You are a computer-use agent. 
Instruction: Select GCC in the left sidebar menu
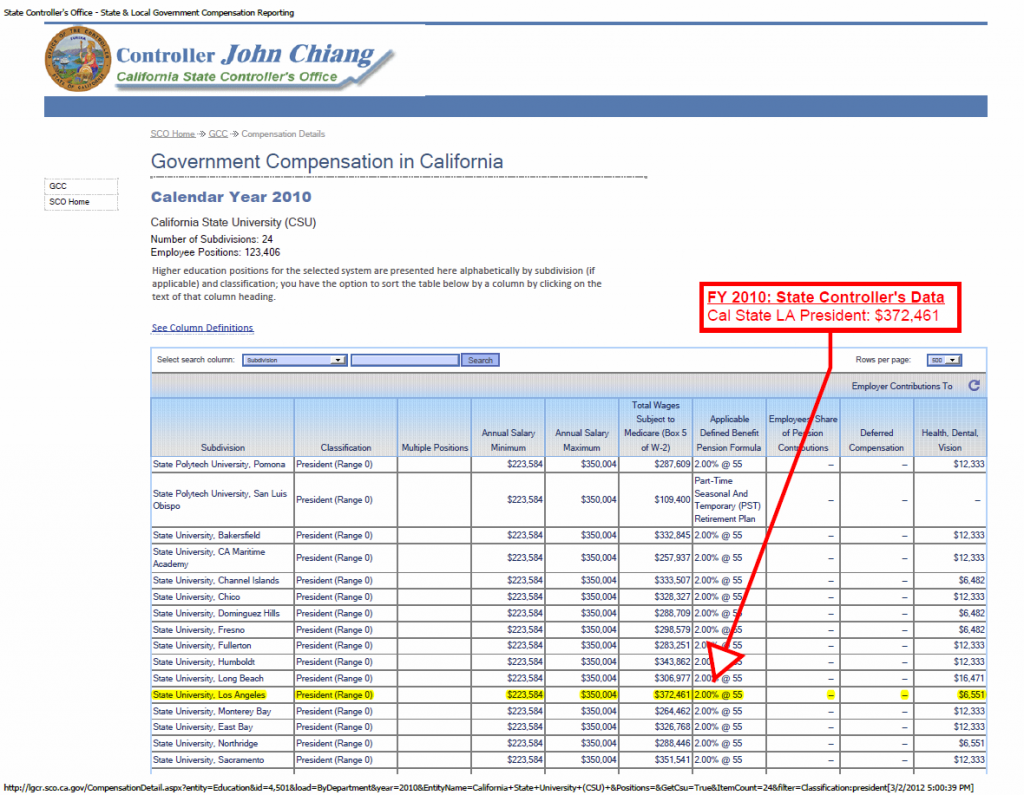click(58, 186)
